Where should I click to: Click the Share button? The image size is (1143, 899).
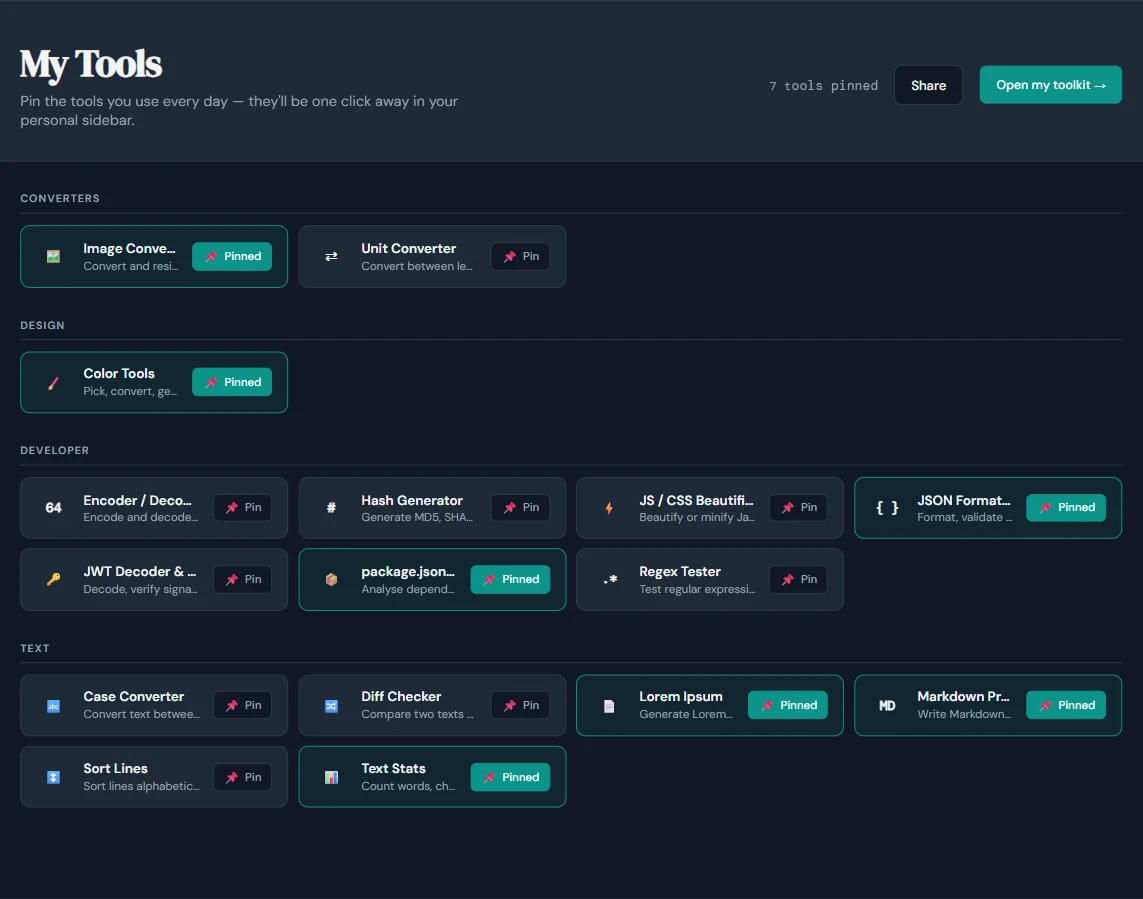927,85
